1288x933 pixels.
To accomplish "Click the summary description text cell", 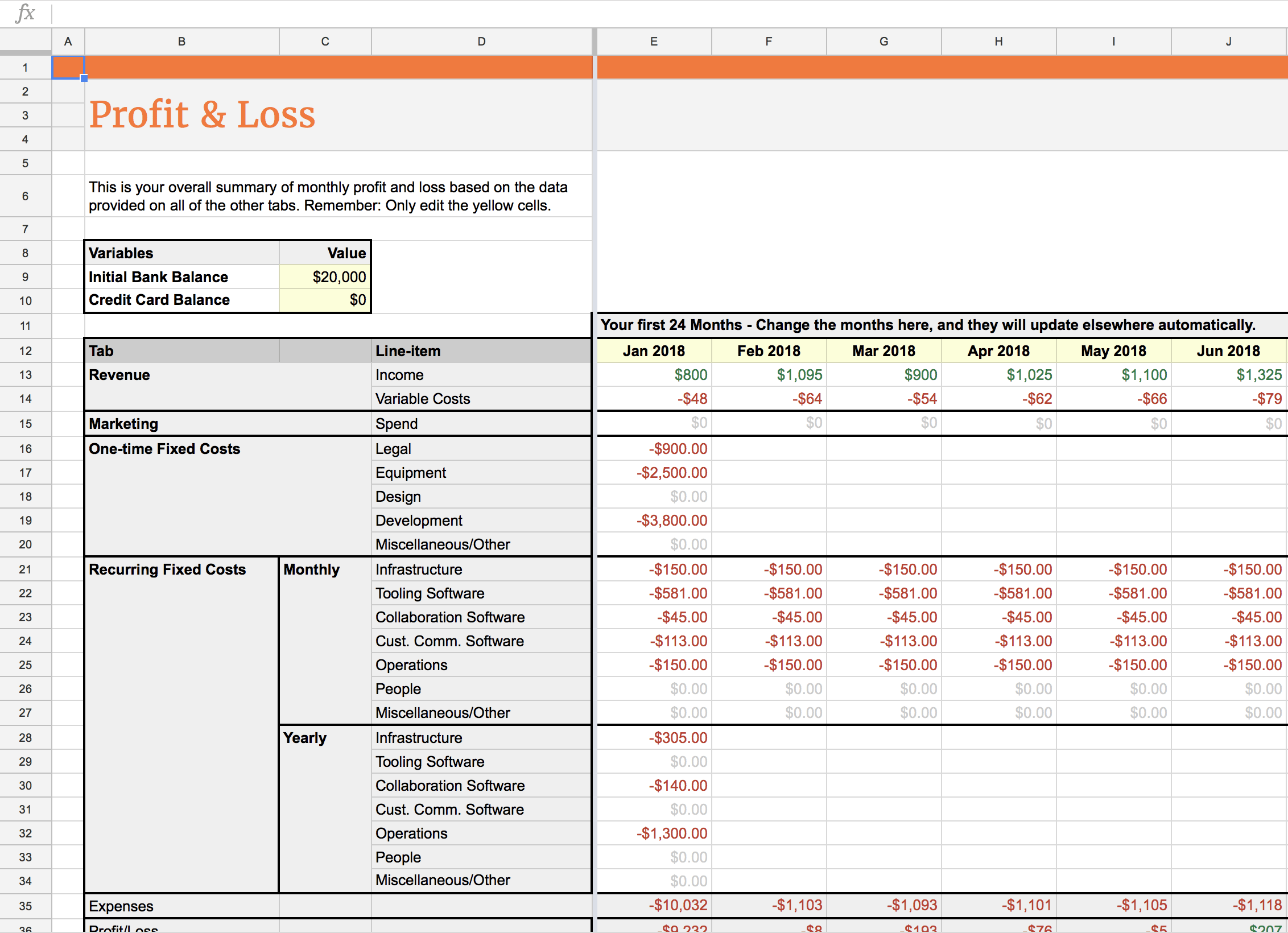I will point(338,196).
